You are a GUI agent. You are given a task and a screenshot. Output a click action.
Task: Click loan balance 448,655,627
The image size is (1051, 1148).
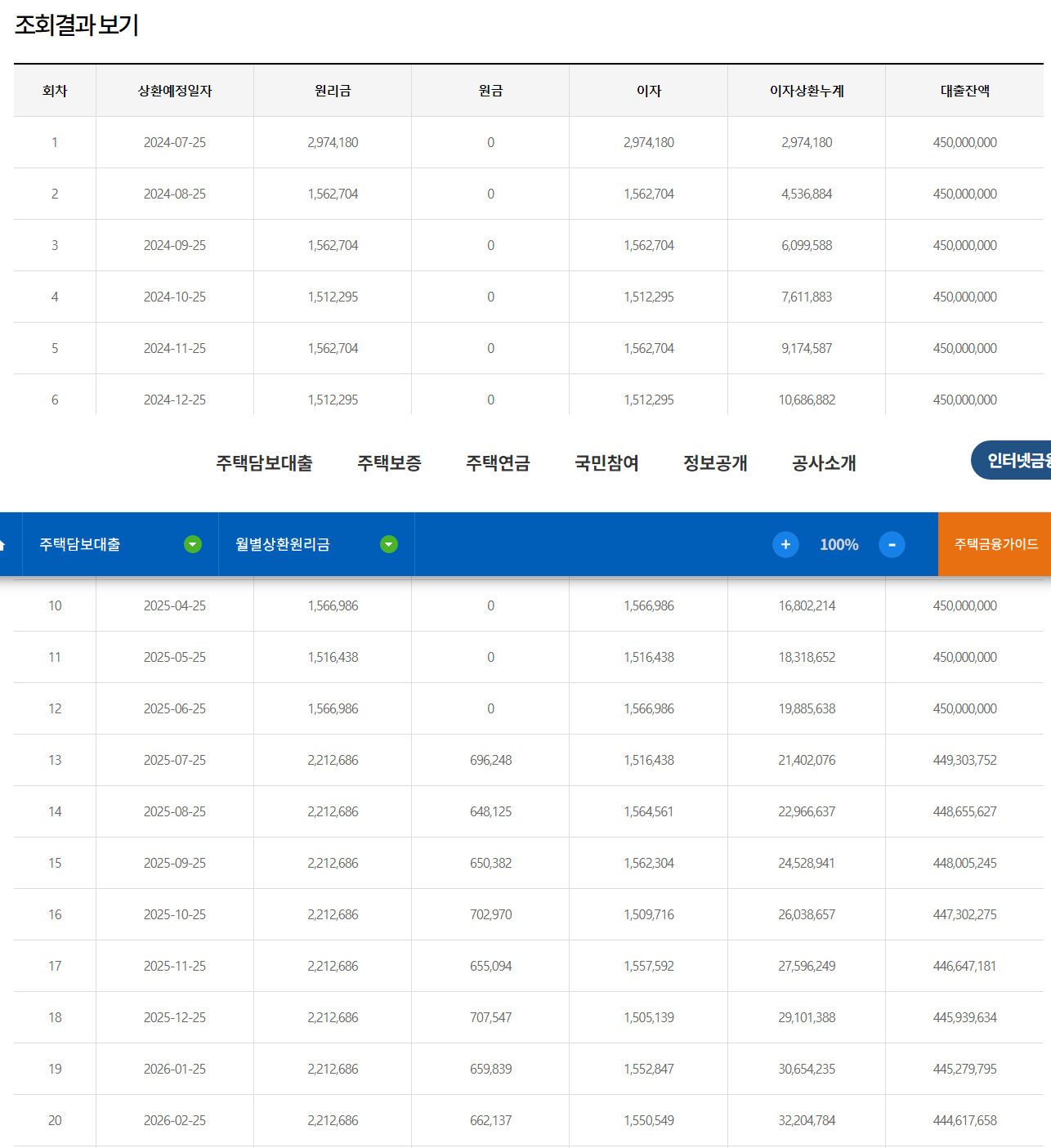click(965, 811)
